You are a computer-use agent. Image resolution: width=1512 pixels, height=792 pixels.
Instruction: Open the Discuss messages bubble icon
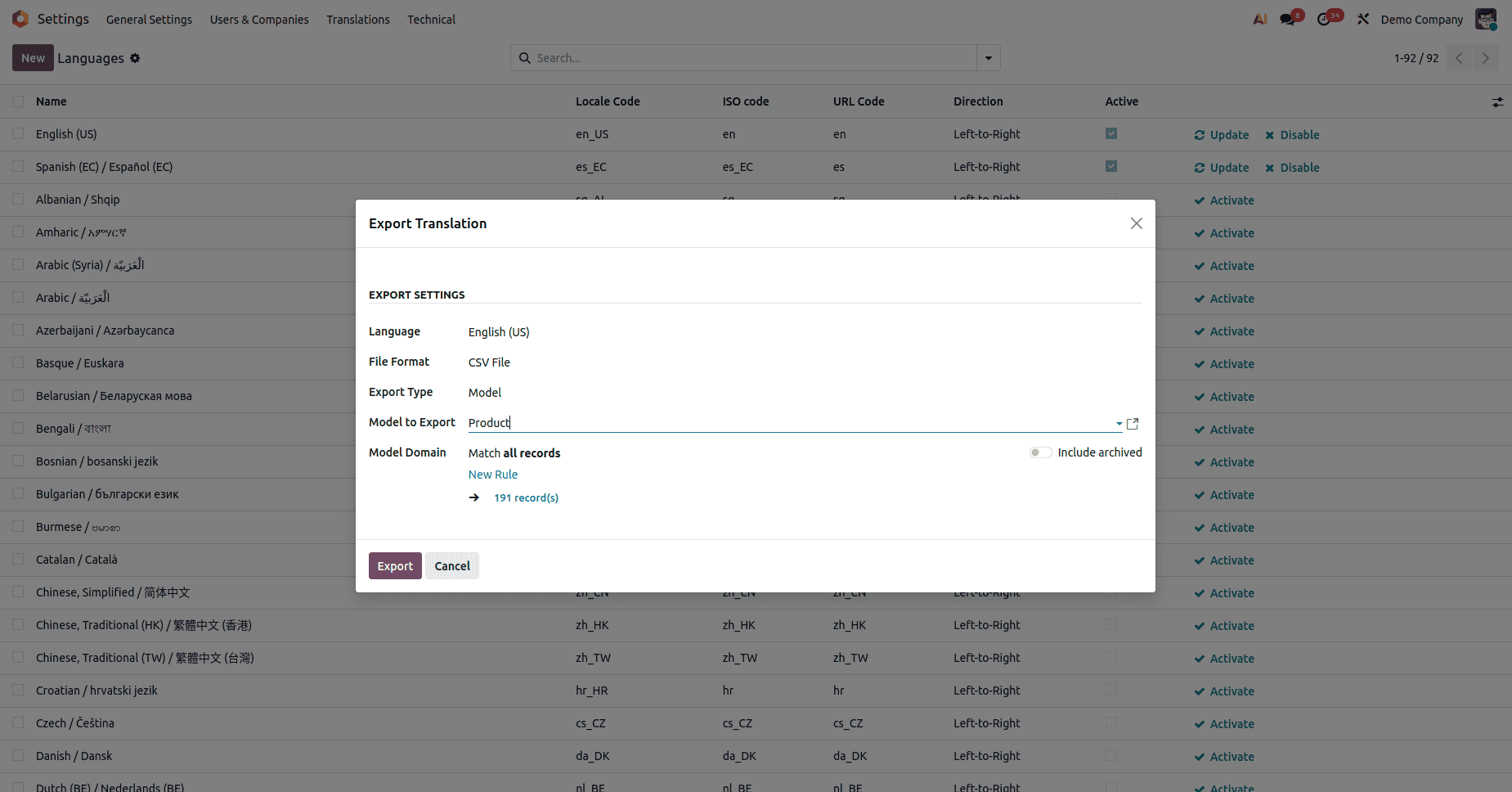(1285, 18)
